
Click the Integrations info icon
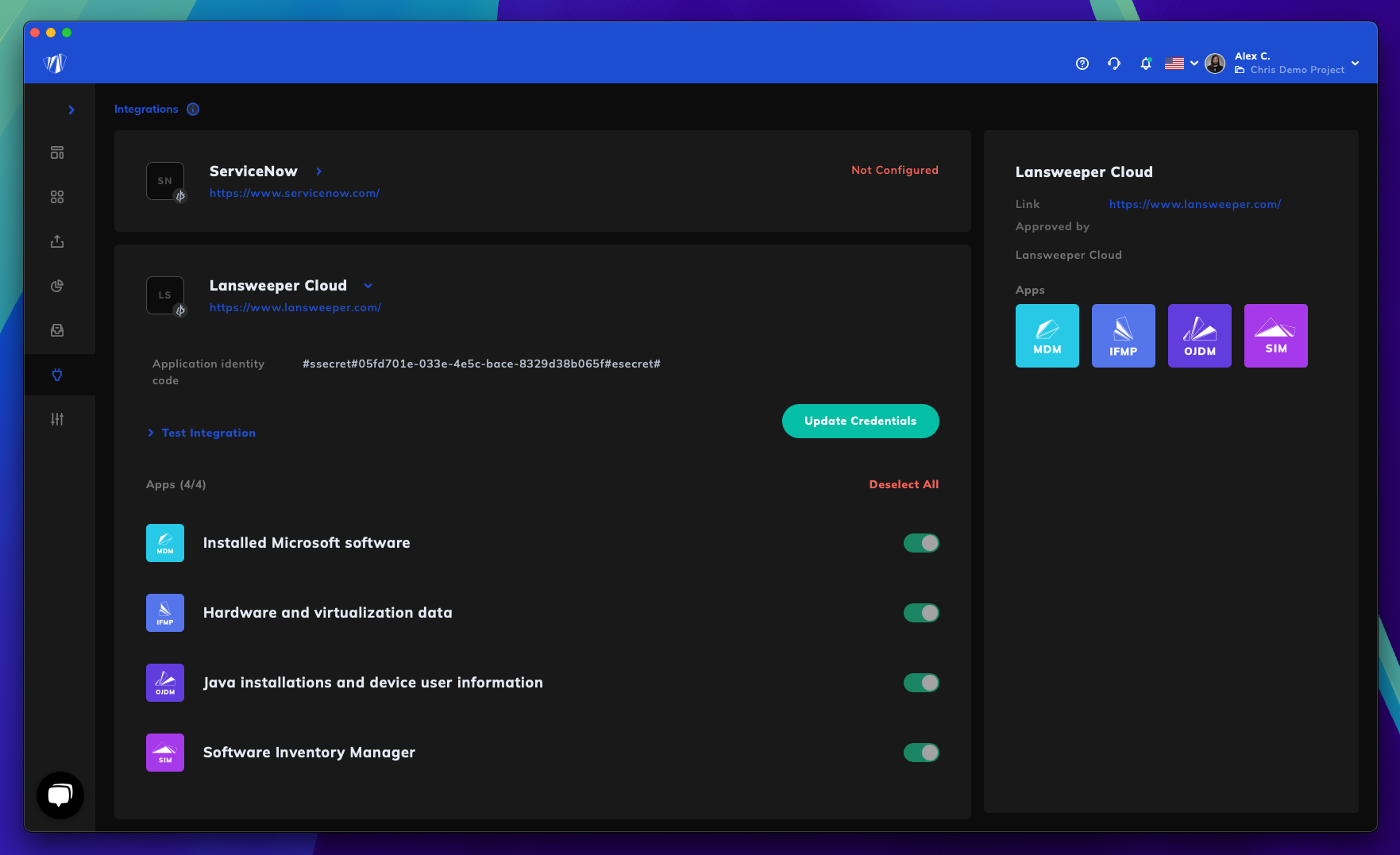(x=193, y=110)
